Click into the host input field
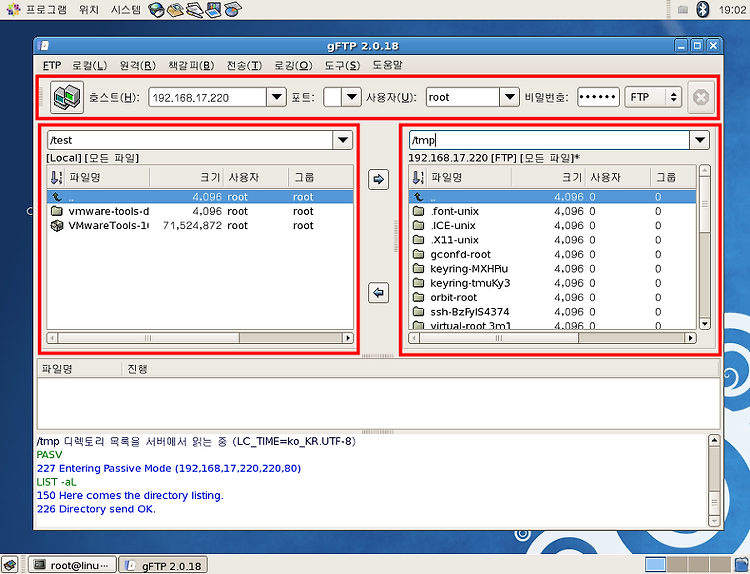Viewport: 750px width, 574px height. pos(208,97)
